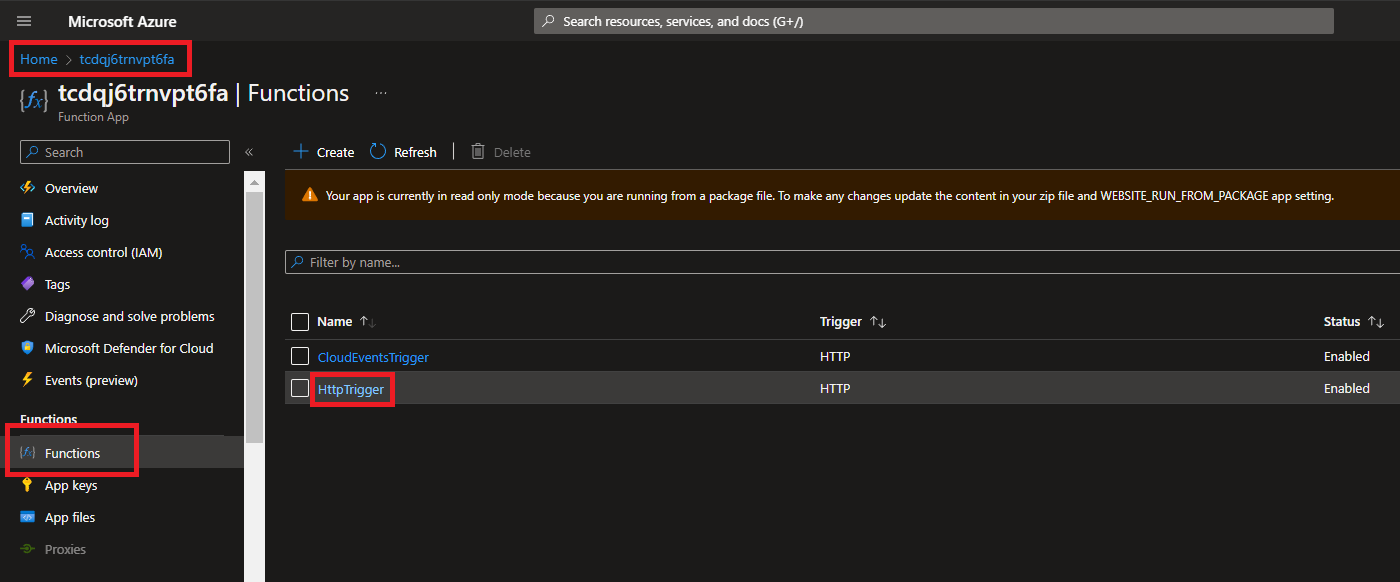Image resolution: width=1400 pixels, height=582 pixels.
Task: Click the Status column header text
Action: point(1342,322)
